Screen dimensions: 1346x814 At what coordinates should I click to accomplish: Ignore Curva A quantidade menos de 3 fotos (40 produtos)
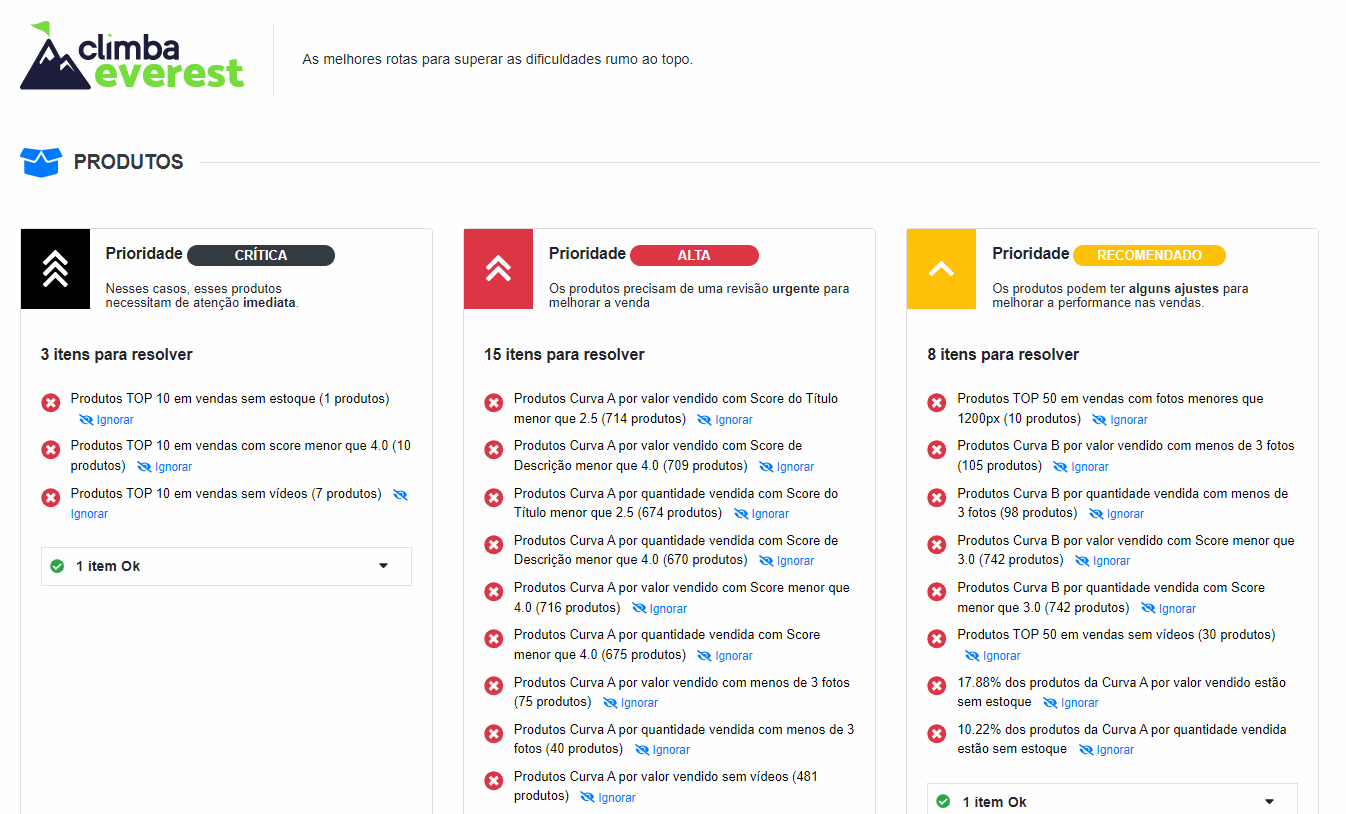663,750
